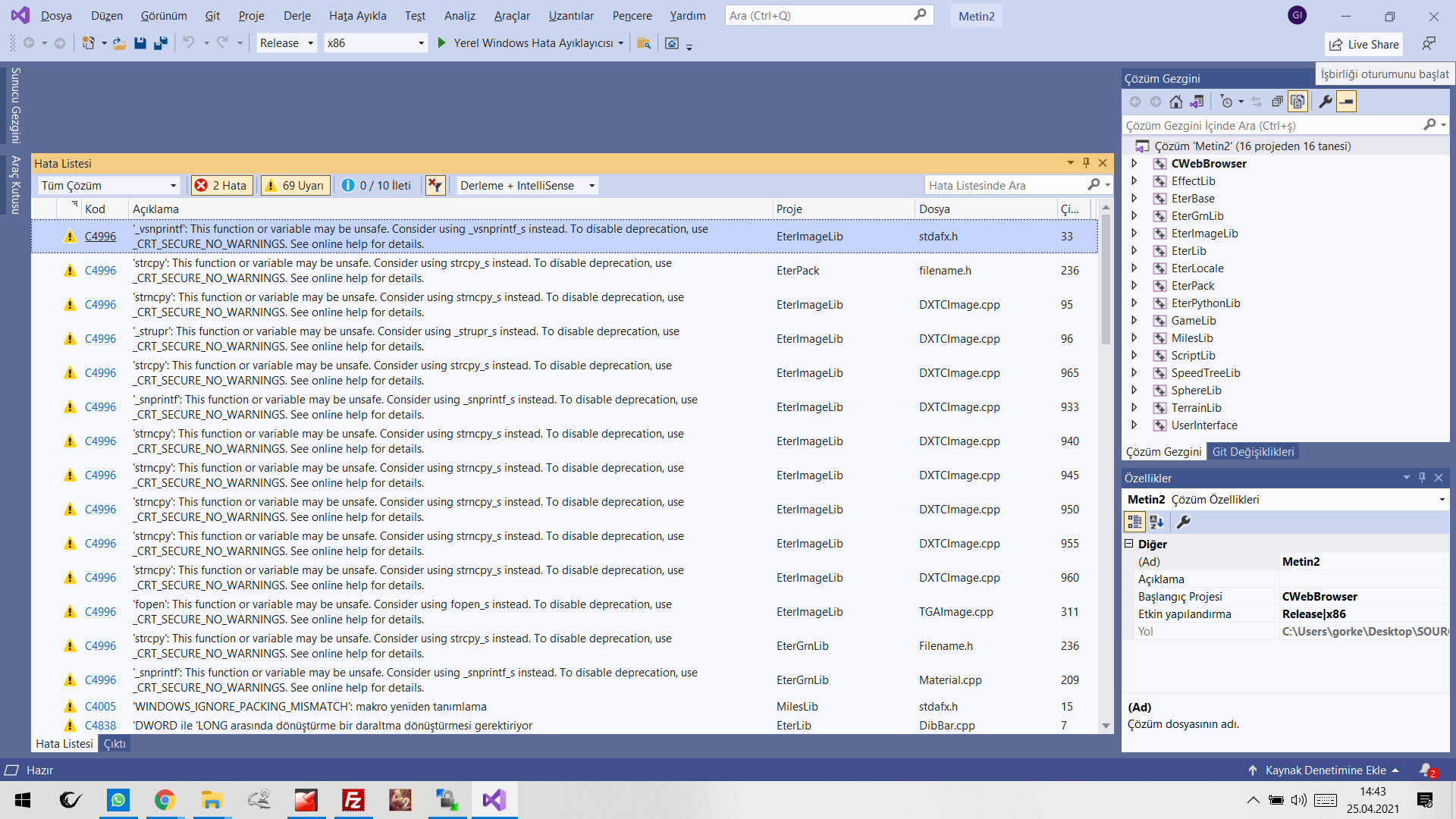
Task: Open the Release configuration dropdown
Action: (x=287, y=43)
